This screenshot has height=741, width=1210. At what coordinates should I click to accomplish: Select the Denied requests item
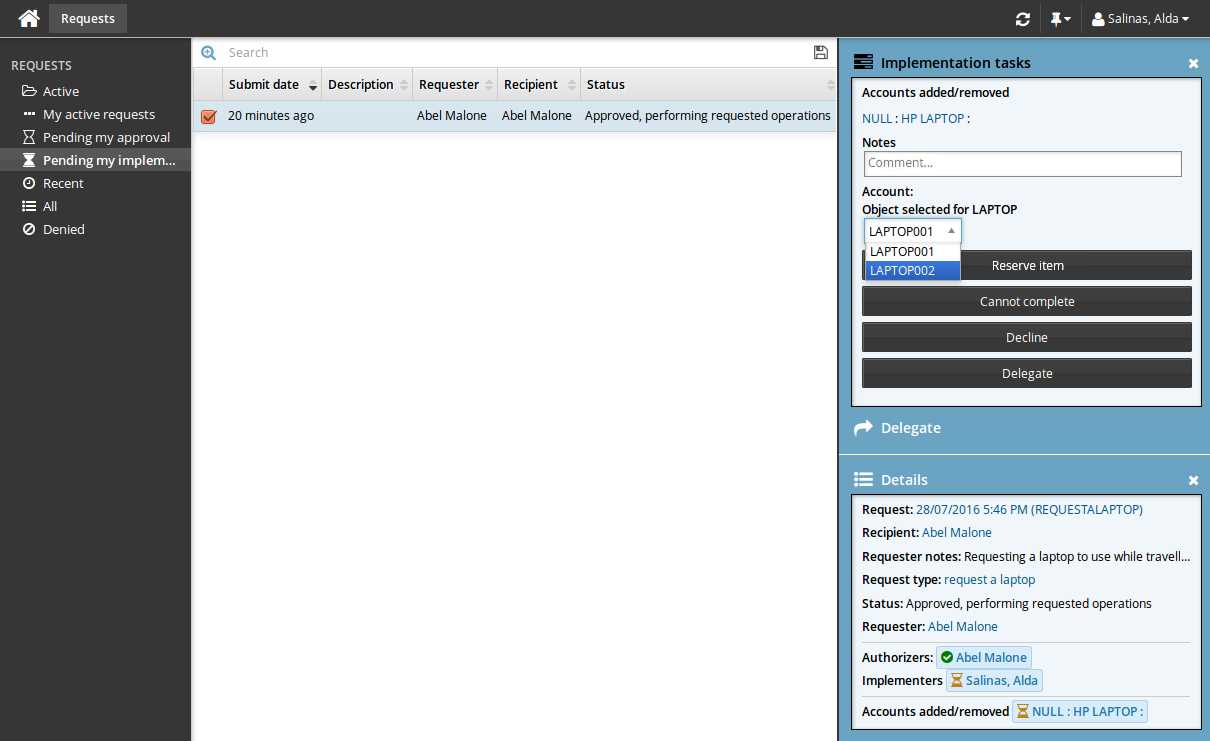coord(63,229)
